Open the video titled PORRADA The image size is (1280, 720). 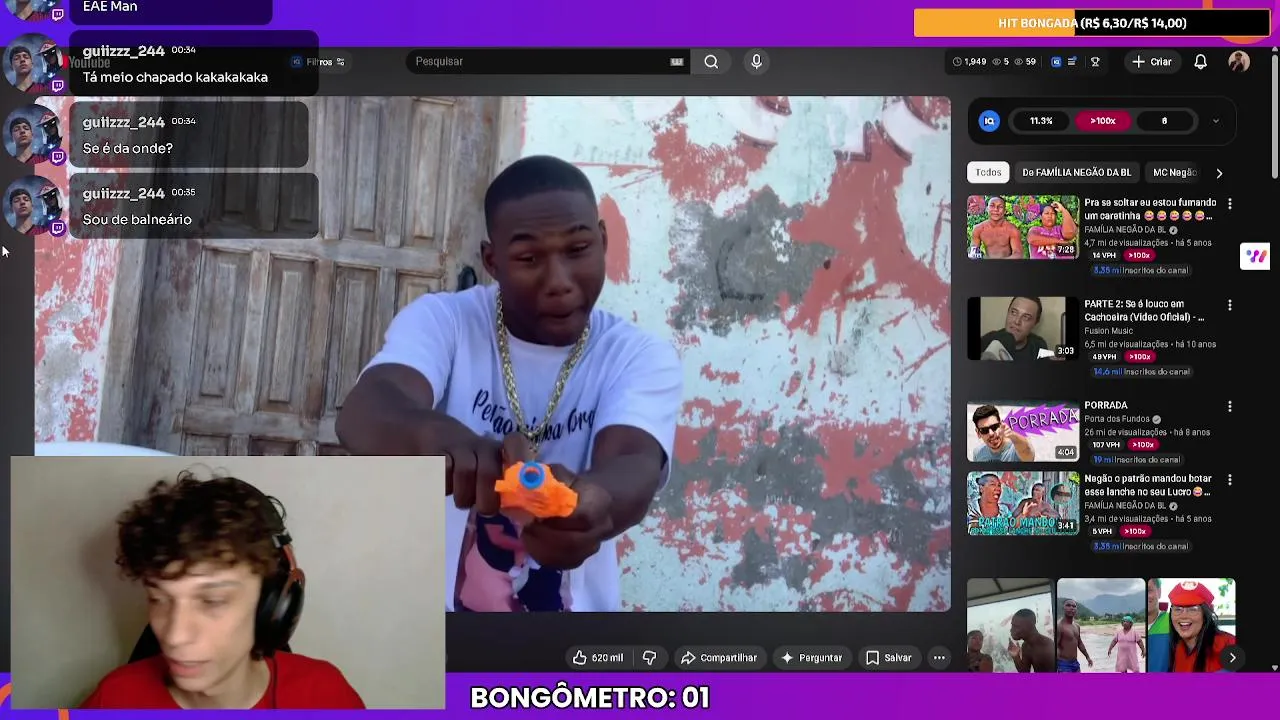[x=1106, y=405]
